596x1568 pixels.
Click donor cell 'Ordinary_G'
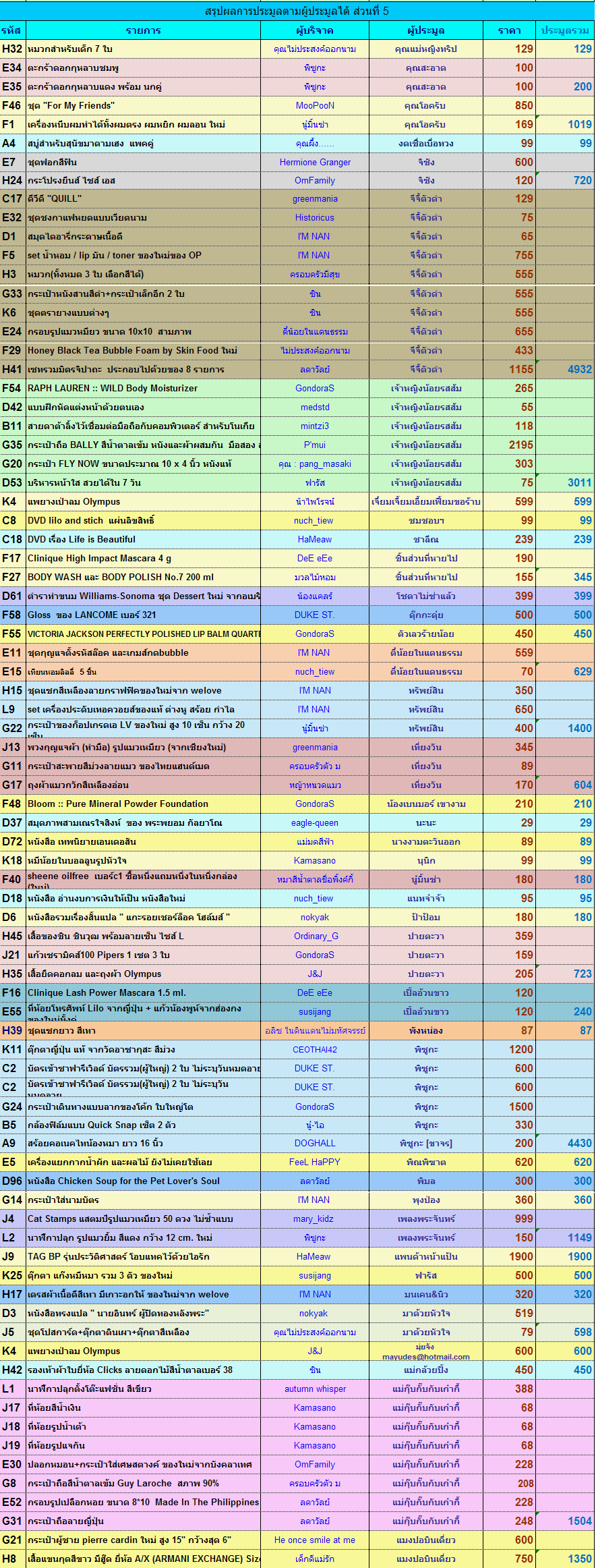315,936
